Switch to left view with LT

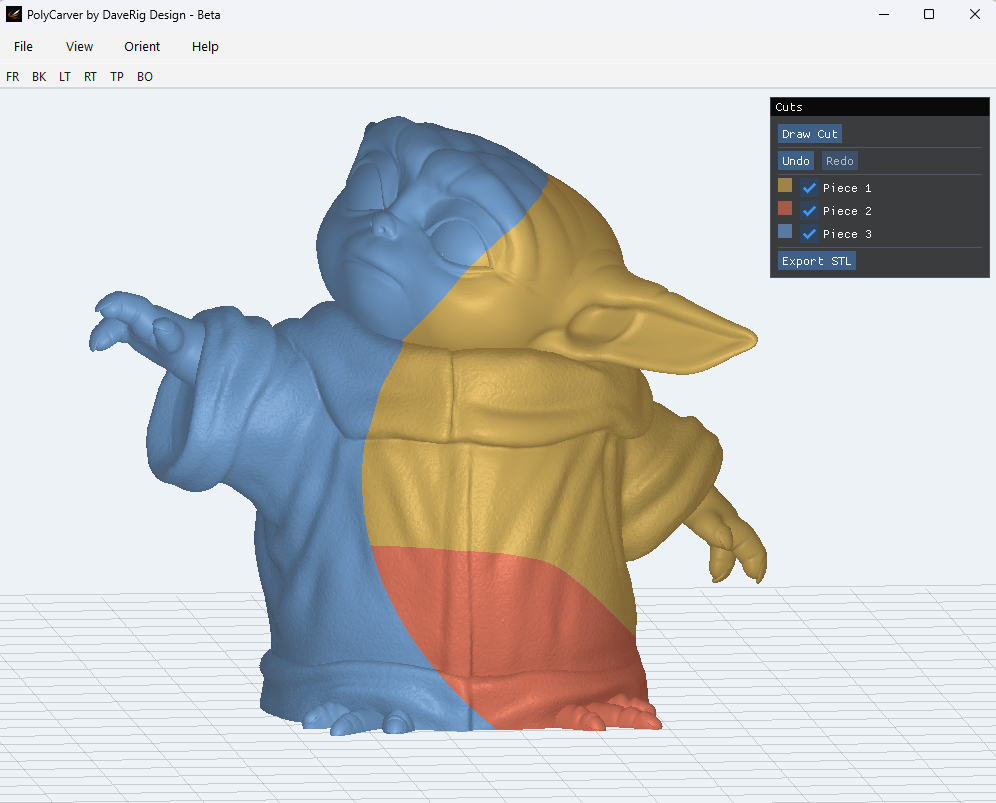tap(65, 77)
